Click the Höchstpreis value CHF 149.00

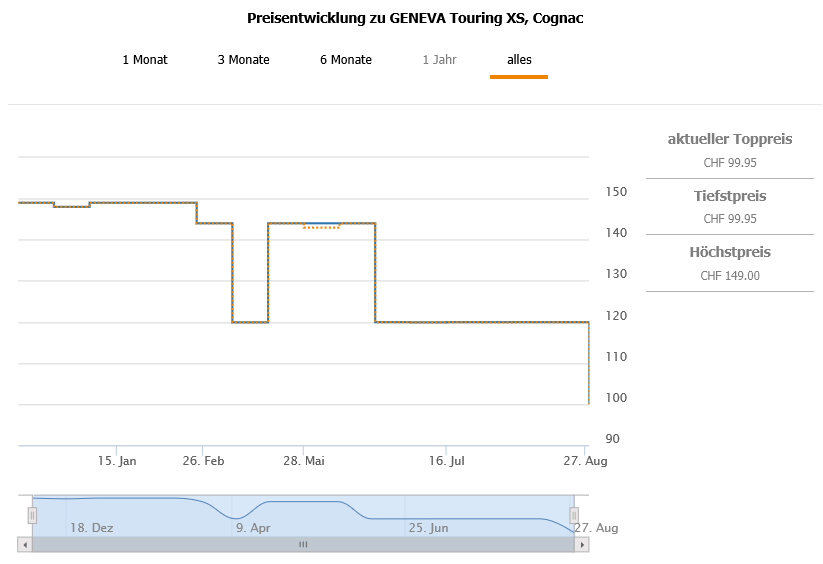(730, 276)
